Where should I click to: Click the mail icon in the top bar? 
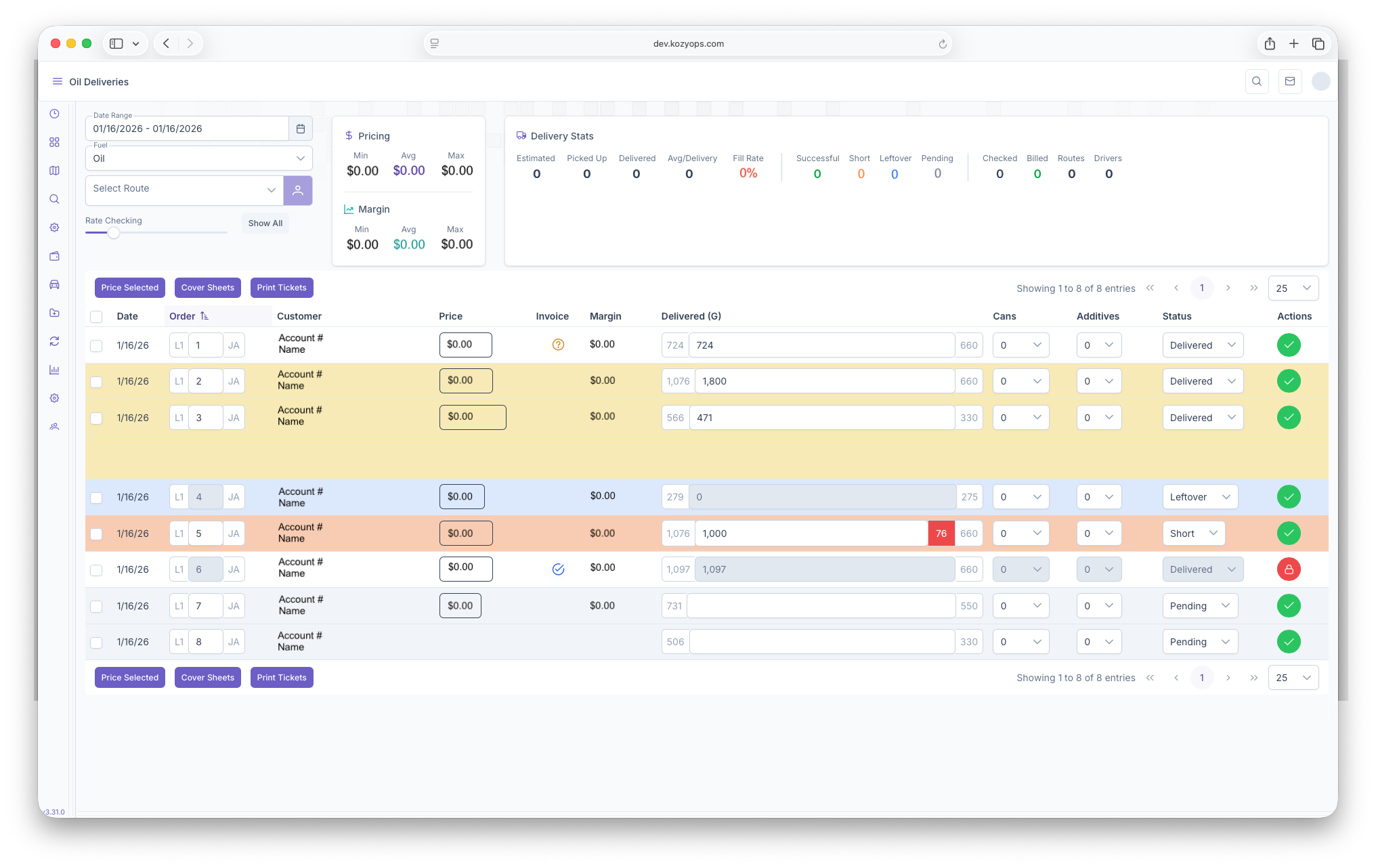(x=1290, y=81)
